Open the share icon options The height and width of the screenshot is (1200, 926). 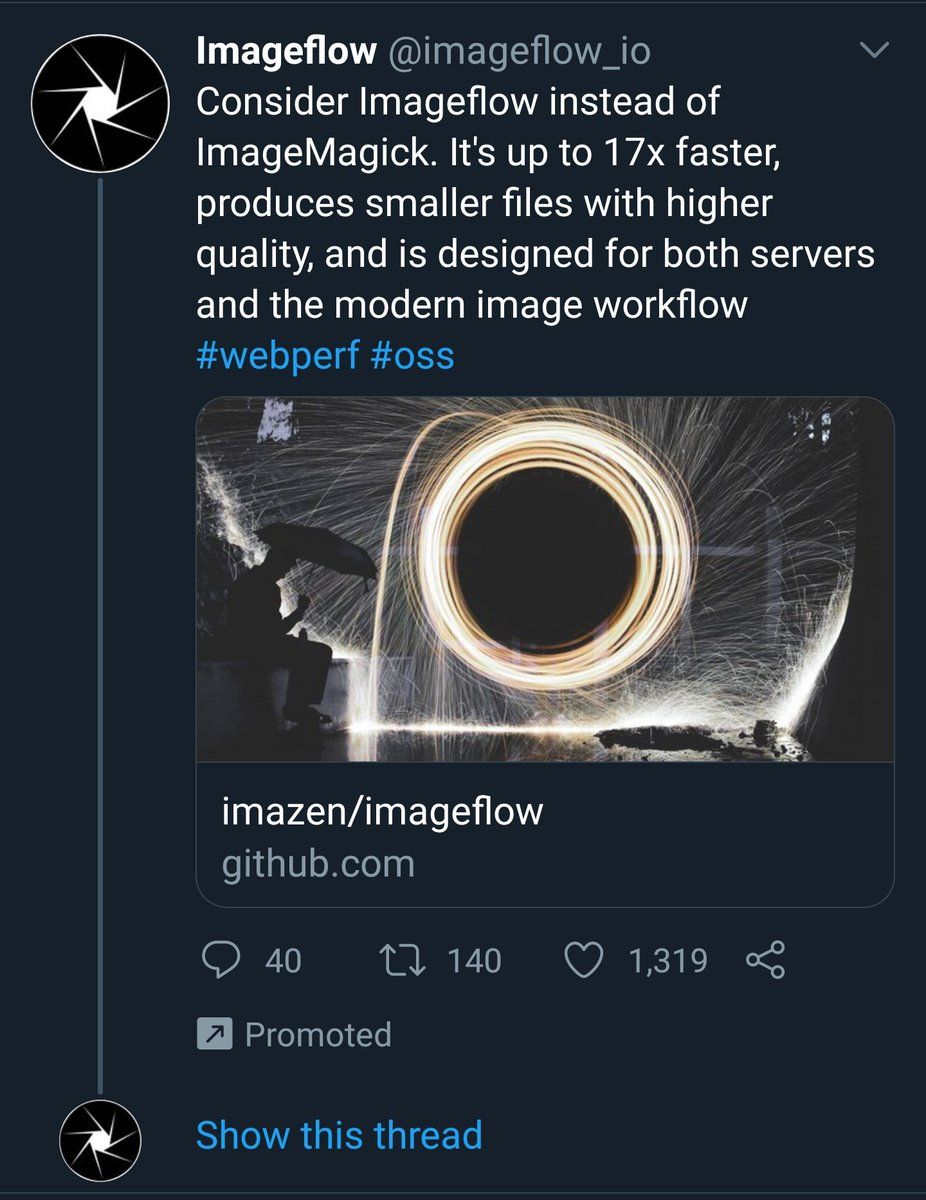pyautogui.click(x=765, y=961)
